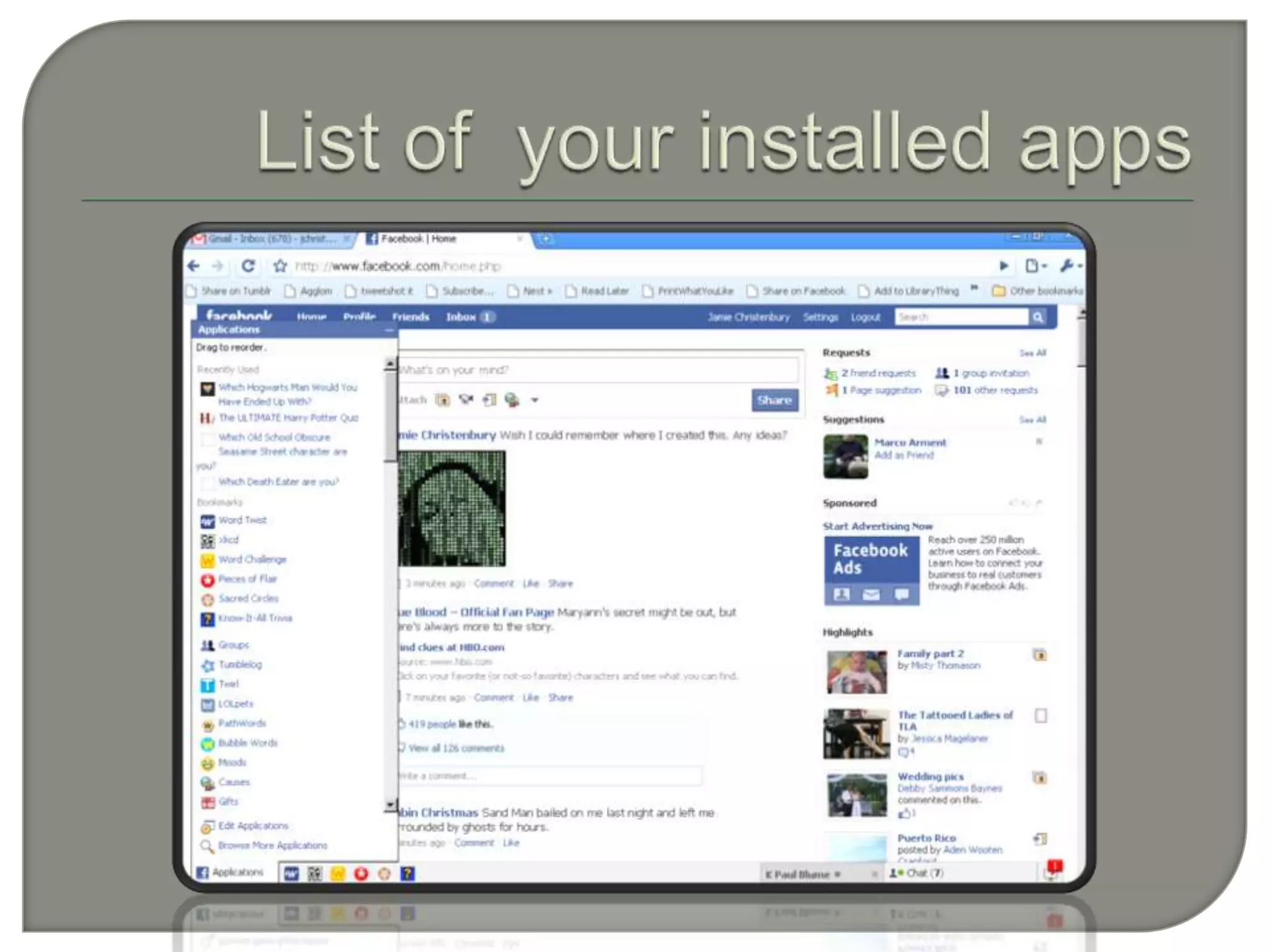Open Settings in Facebook top bar
The height and width of the screenshot is (952, 1270).
(820, 317)
